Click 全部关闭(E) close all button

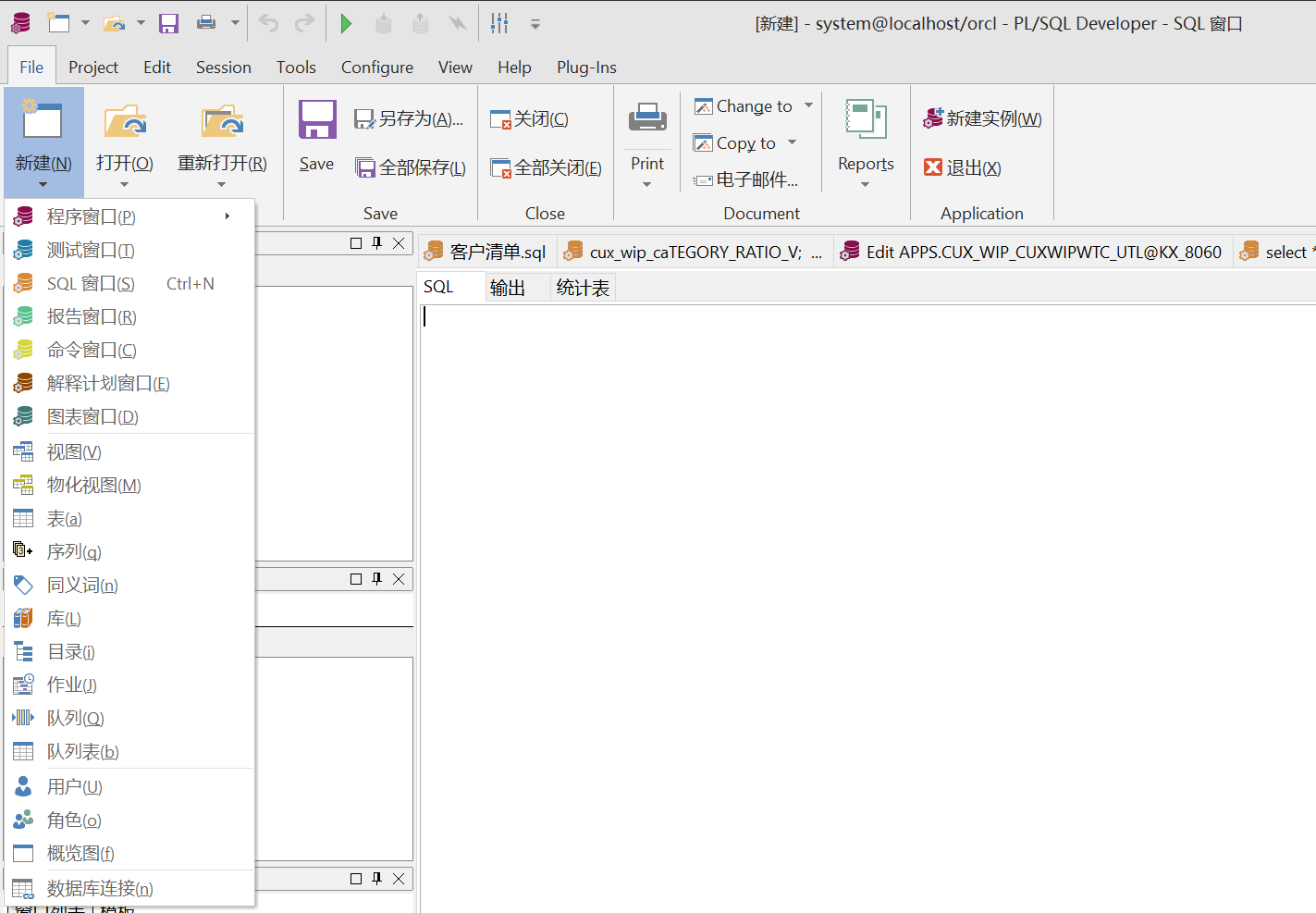(x=546, y=167)
